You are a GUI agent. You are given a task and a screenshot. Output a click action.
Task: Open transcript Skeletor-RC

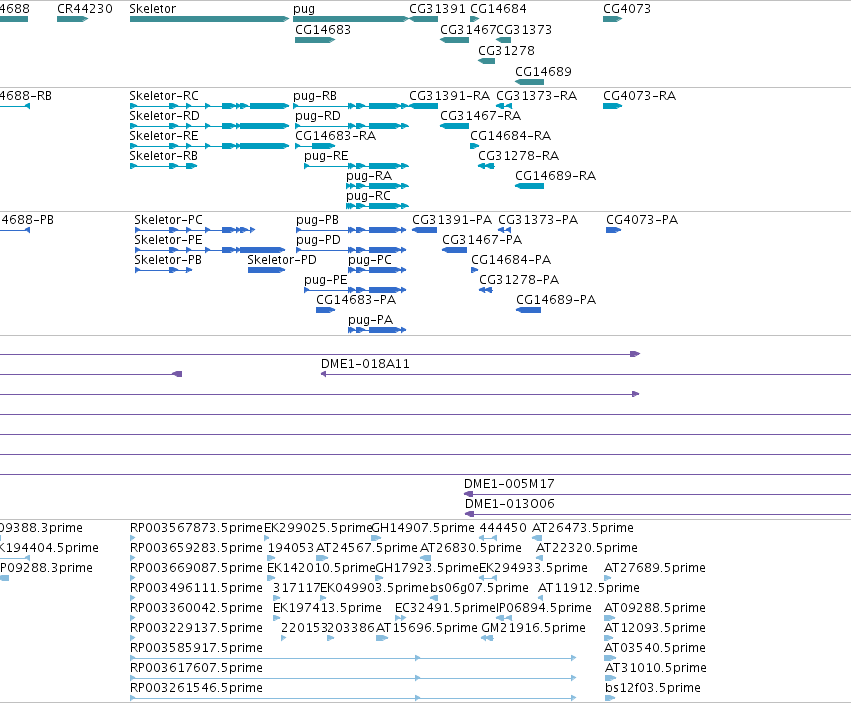(209, 106)
